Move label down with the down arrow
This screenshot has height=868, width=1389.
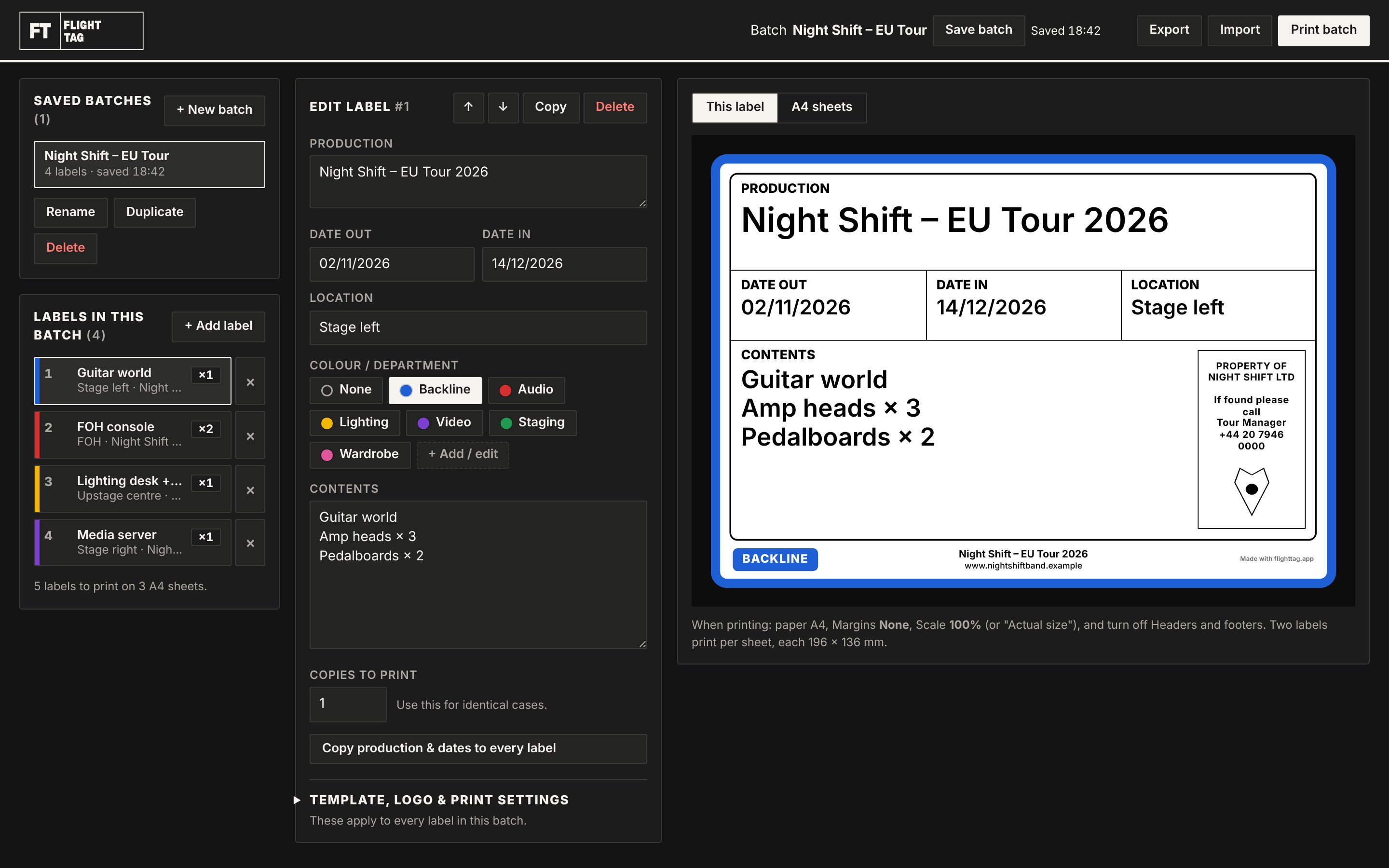504,108
